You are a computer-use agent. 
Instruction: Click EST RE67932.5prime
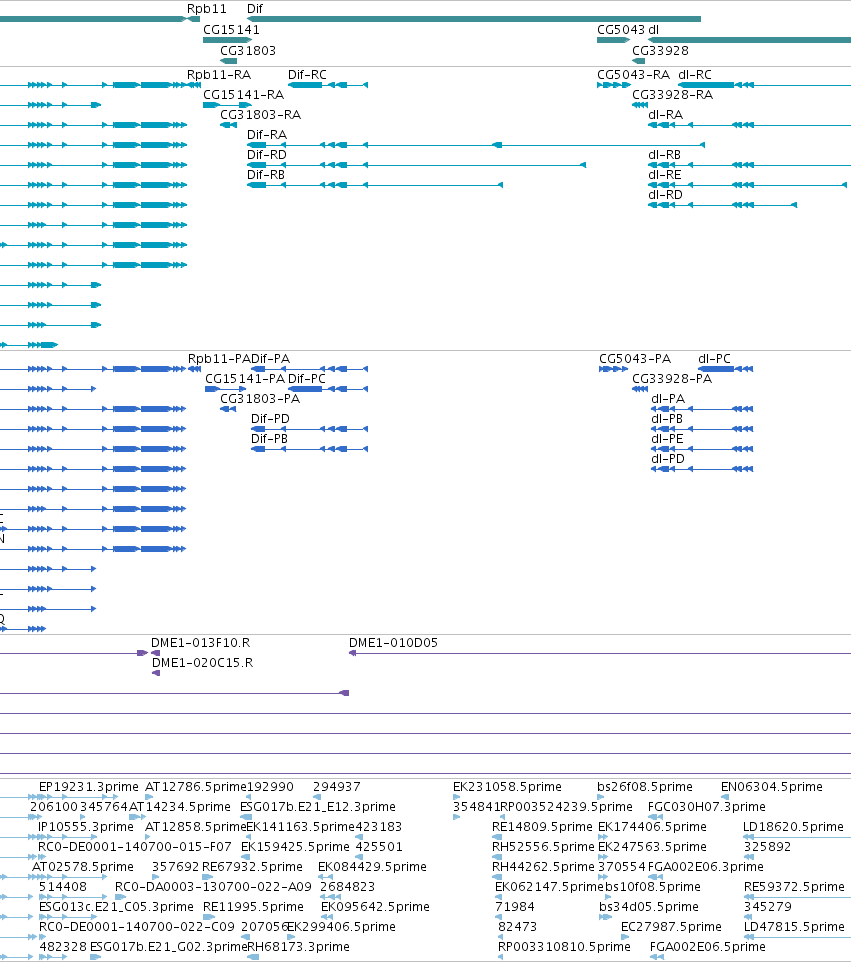pos(253,867)
